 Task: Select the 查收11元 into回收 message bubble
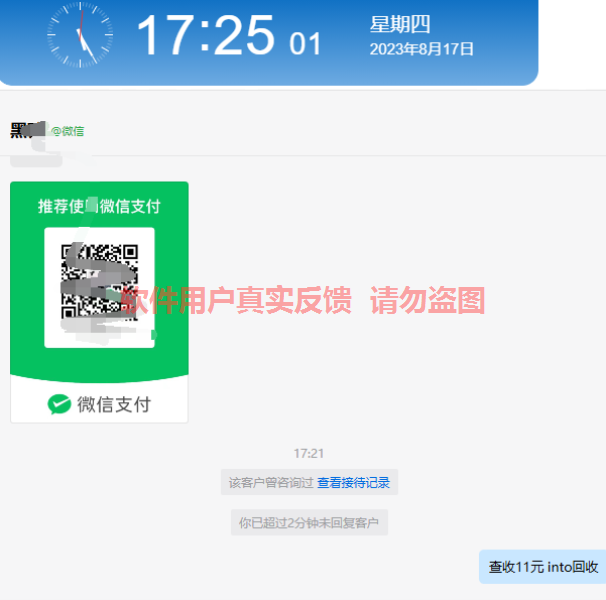[543, 567]
